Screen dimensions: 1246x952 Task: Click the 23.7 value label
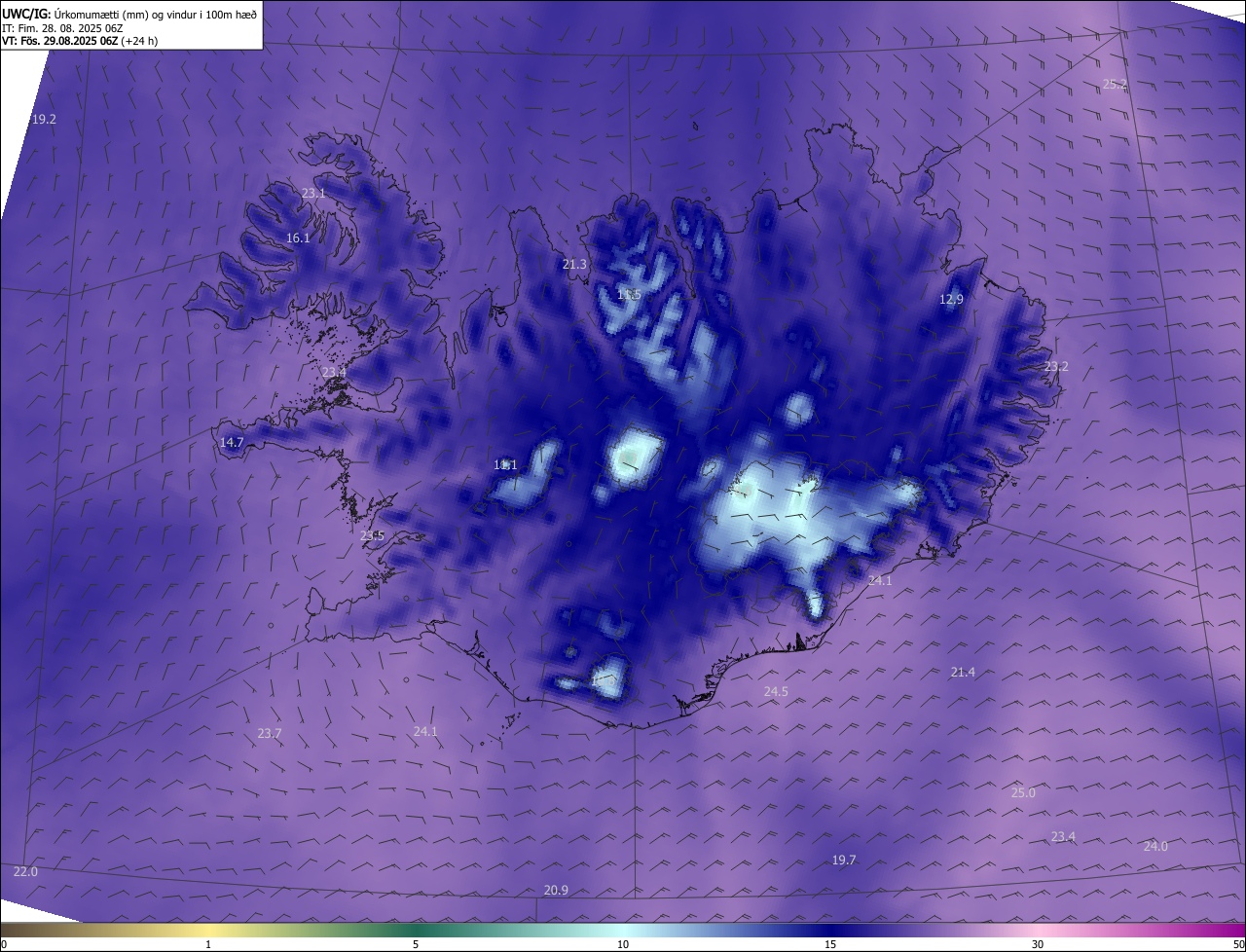coord(270,733)
